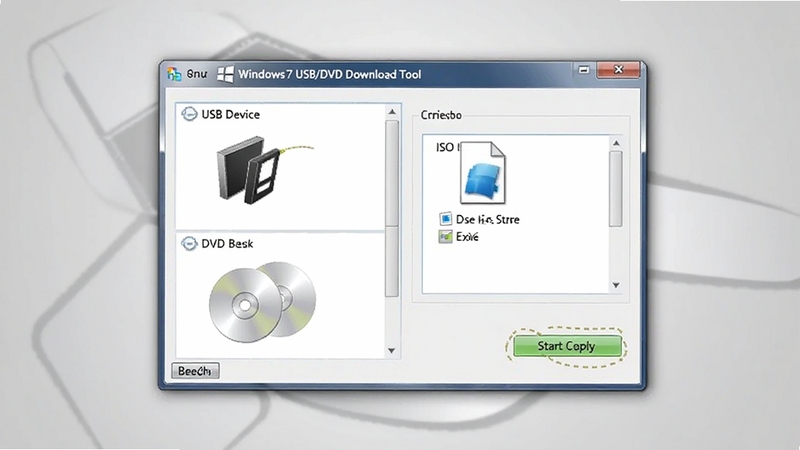Viewport: 800px width, 450px height.
Task: Click down arrow of ISO list scrollbar
Action: pyautogui.click(x=616, y=285)
